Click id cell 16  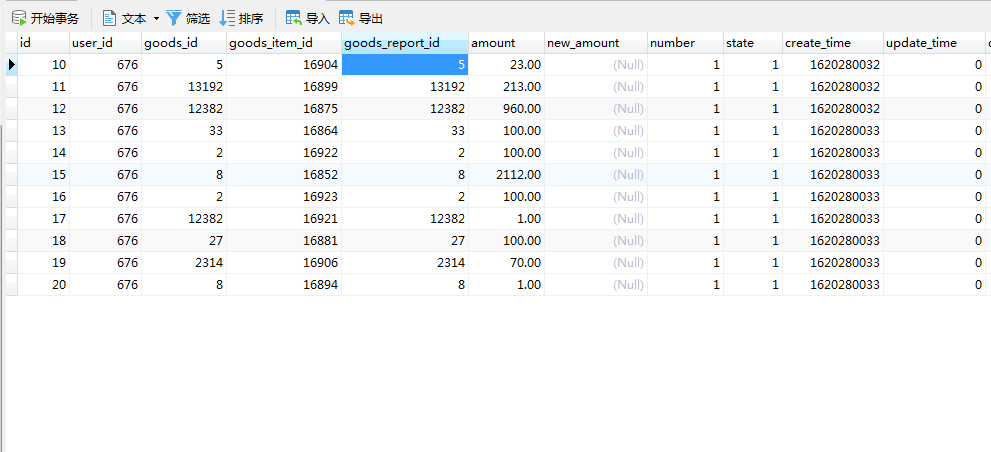click(x=44, y=197)
